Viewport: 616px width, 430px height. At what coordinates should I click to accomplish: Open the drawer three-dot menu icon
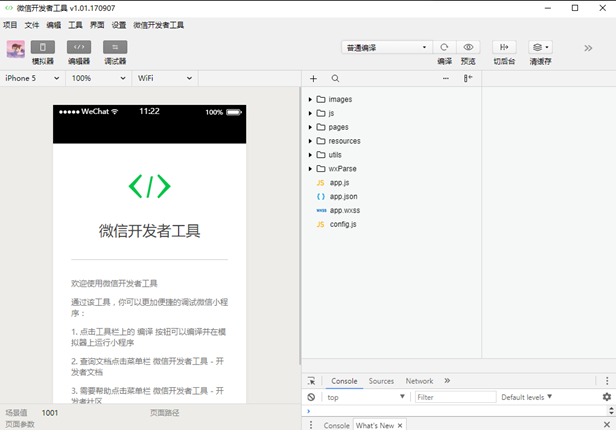(311, 425)
